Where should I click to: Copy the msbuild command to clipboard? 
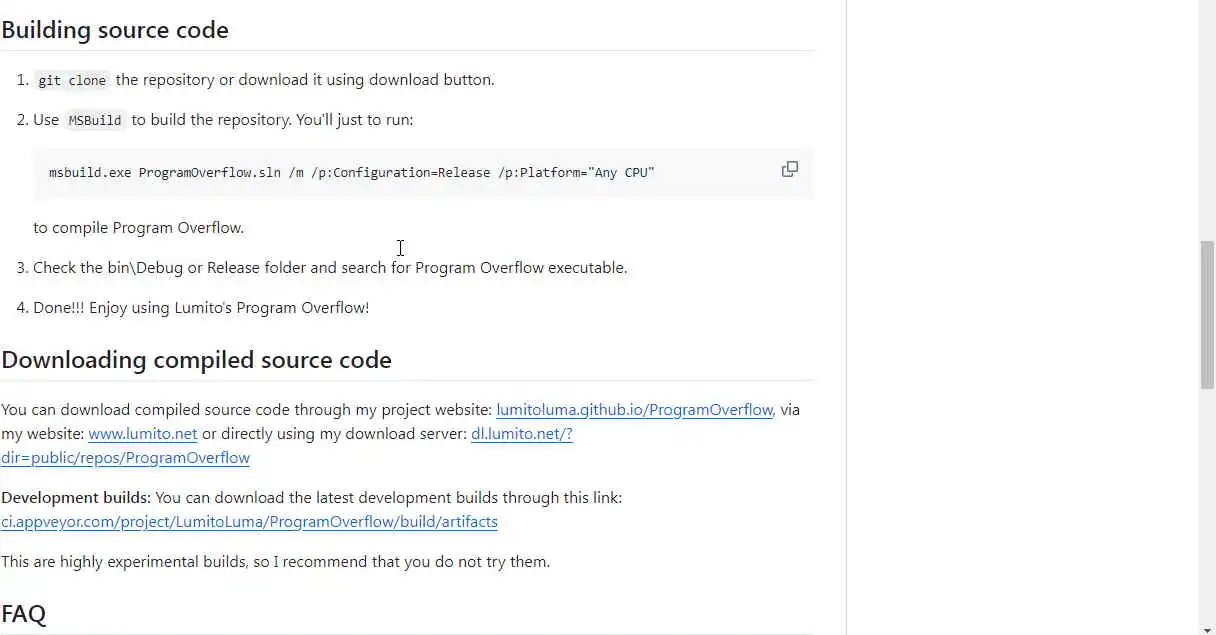pos(789,169)
